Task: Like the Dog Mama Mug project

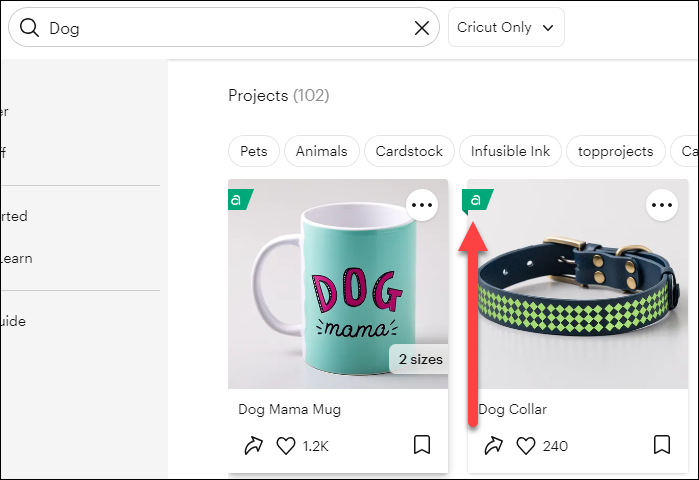Action: (286, 445)
